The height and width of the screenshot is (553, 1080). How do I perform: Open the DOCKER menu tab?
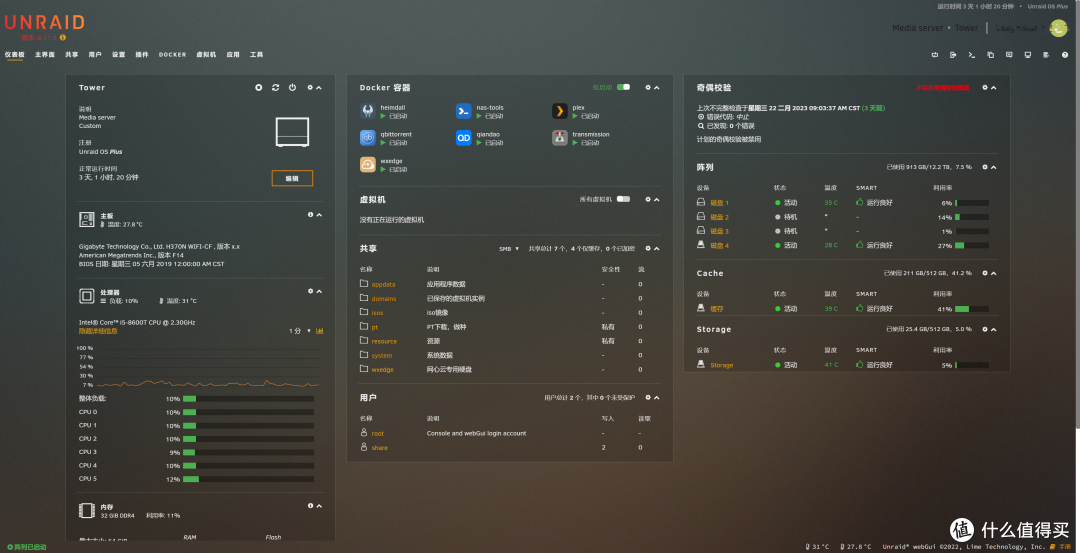point(172,54)
